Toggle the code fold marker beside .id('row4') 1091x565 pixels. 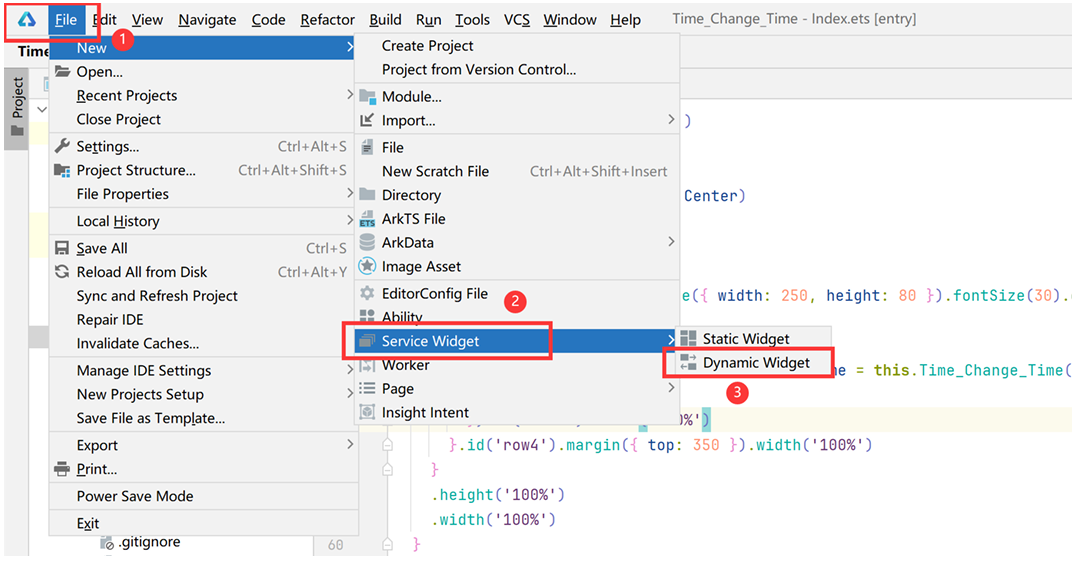(x=388, y=445)
